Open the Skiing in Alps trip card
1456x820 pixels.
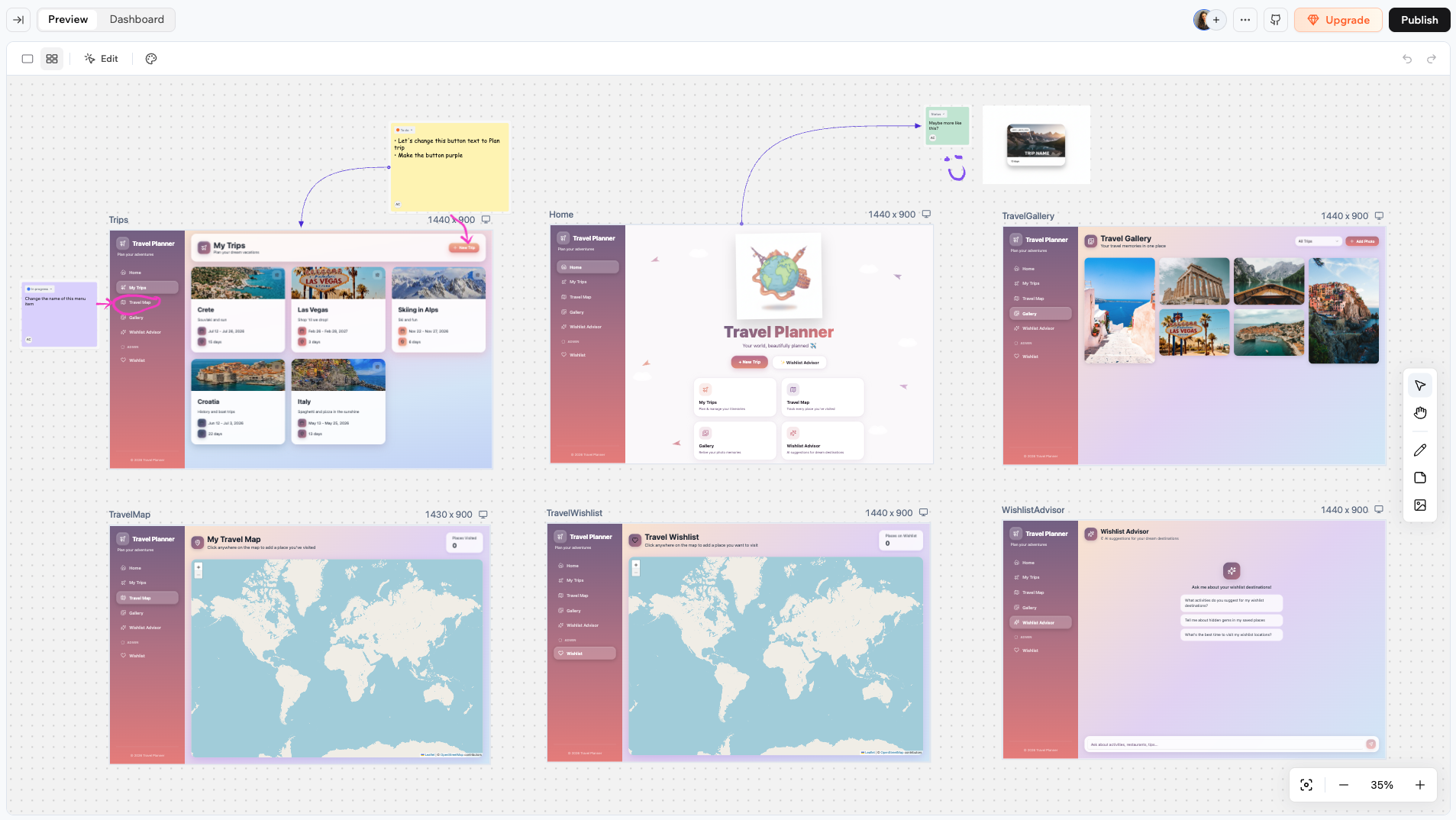(x=438, y=308)
